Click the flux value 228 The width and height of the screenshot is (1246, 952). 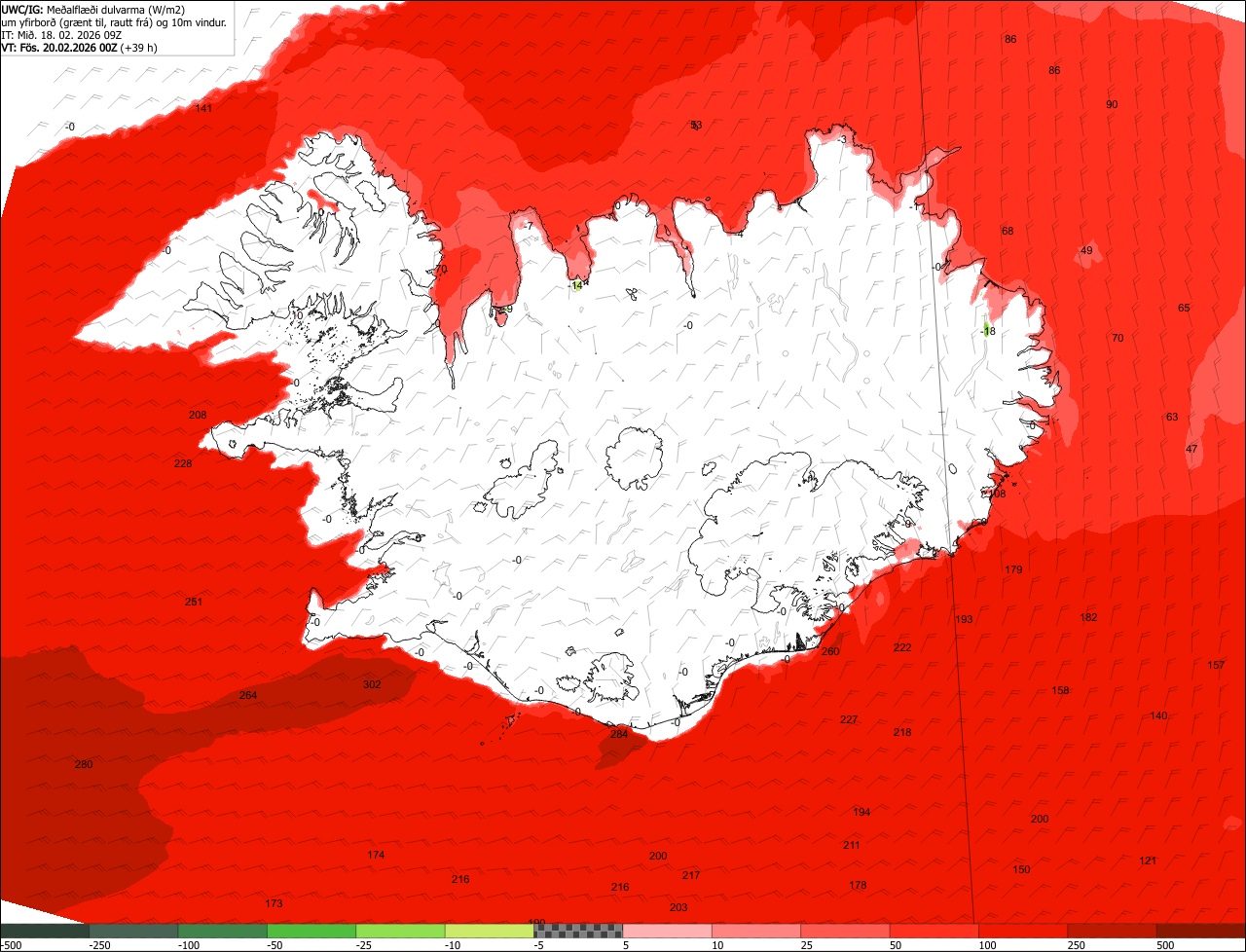(183, 463)
